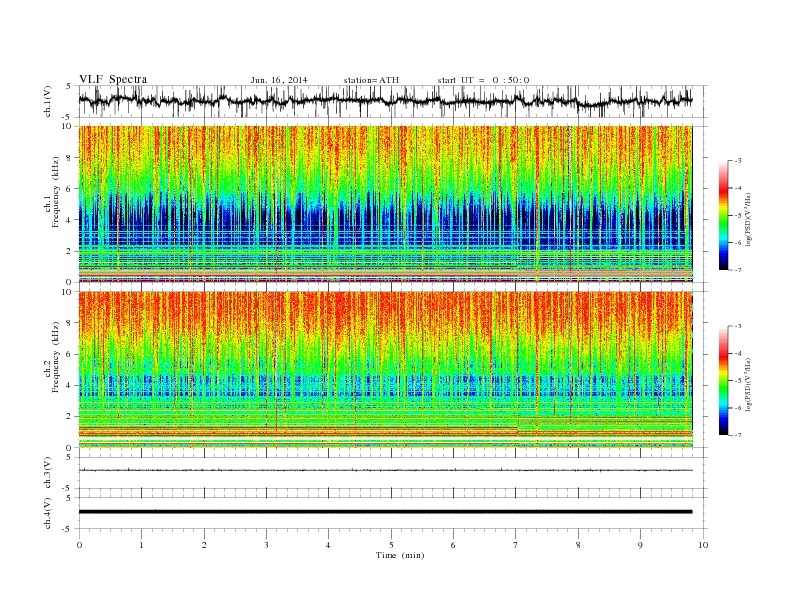
Task: Click the ch.2 spectrogram panel
Action: click(x=385, y=369)
